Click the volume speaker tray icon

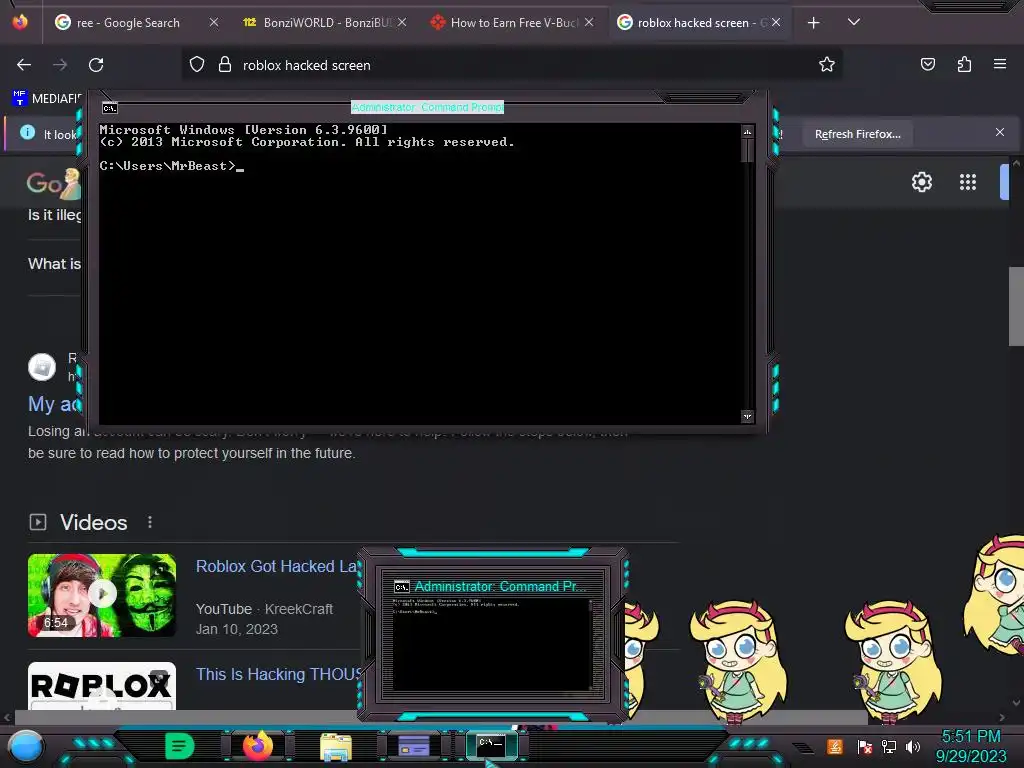click(913, 746)
